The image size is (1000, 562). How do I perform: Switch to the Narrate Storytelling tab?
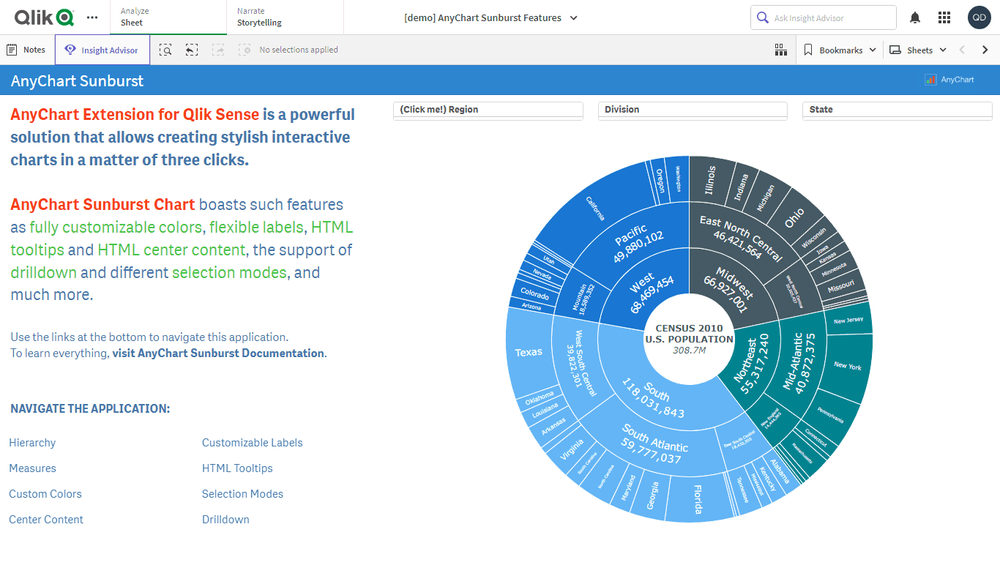click(x=259, y=17)
